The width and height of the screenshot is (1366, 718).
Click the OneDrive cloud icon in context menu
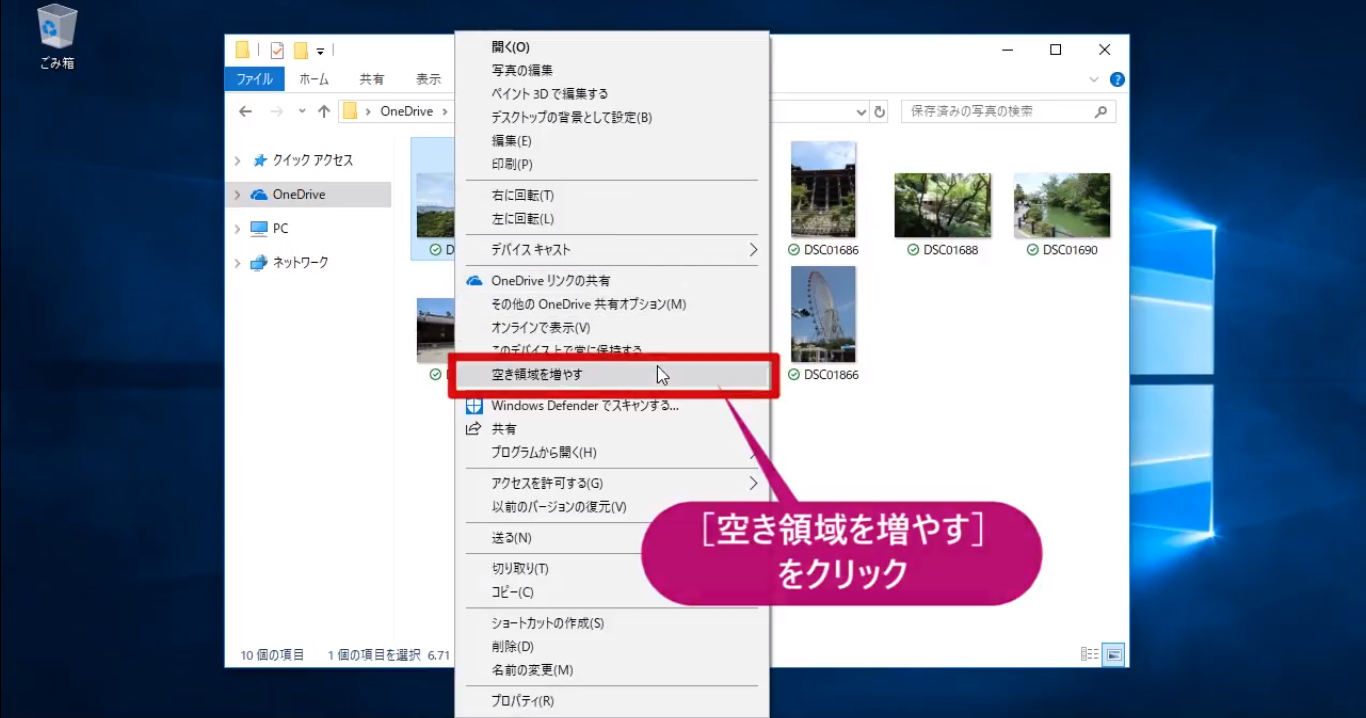[474, 281]
